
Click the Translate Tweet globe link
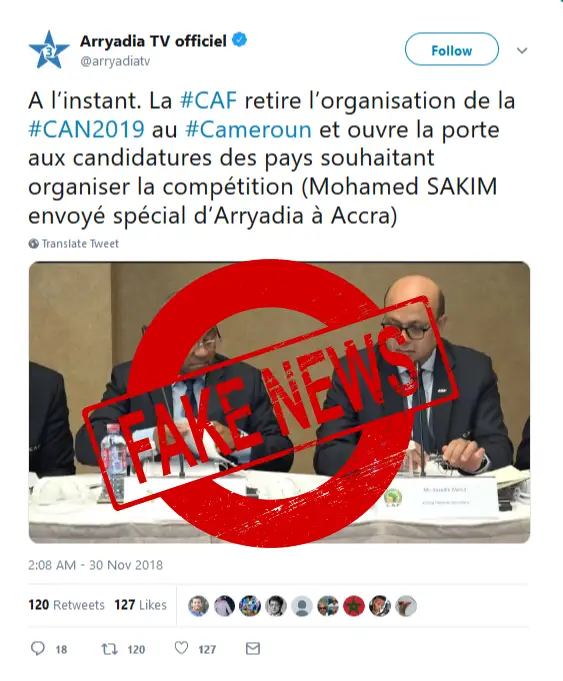(73, 244)
